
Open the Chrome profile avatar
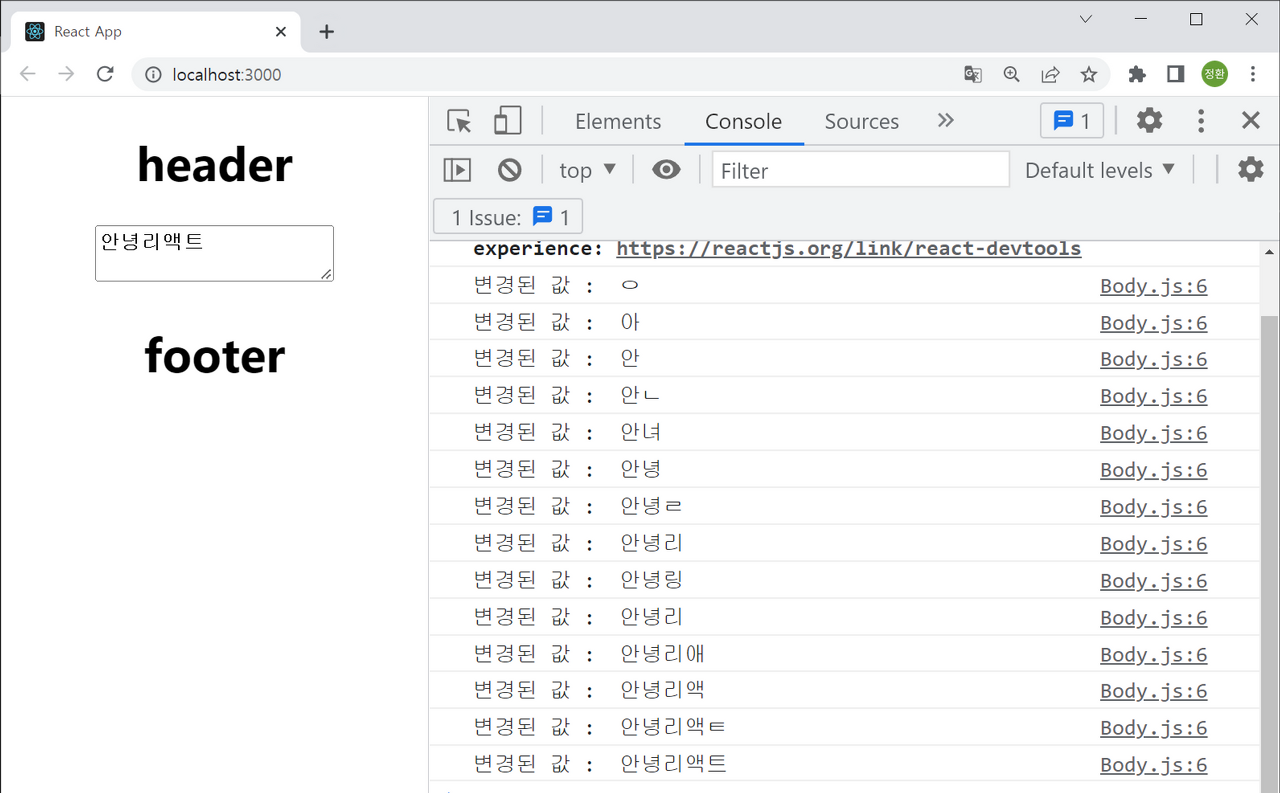click(x=1215, y=74)
